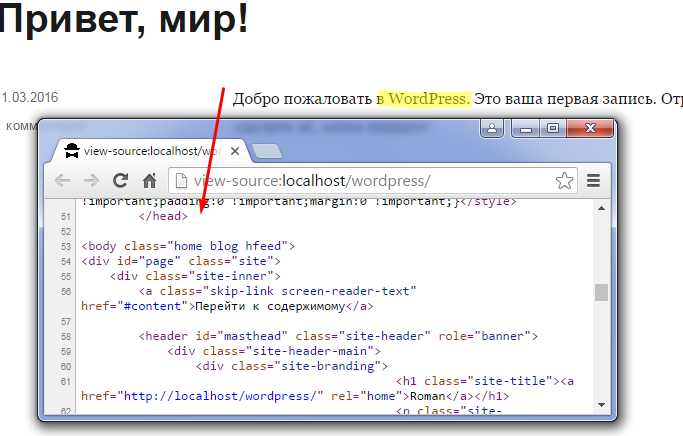The image size is (683, 436).
Task: Click the 'Привет, мир!' post heading
Action: (123, 19)
